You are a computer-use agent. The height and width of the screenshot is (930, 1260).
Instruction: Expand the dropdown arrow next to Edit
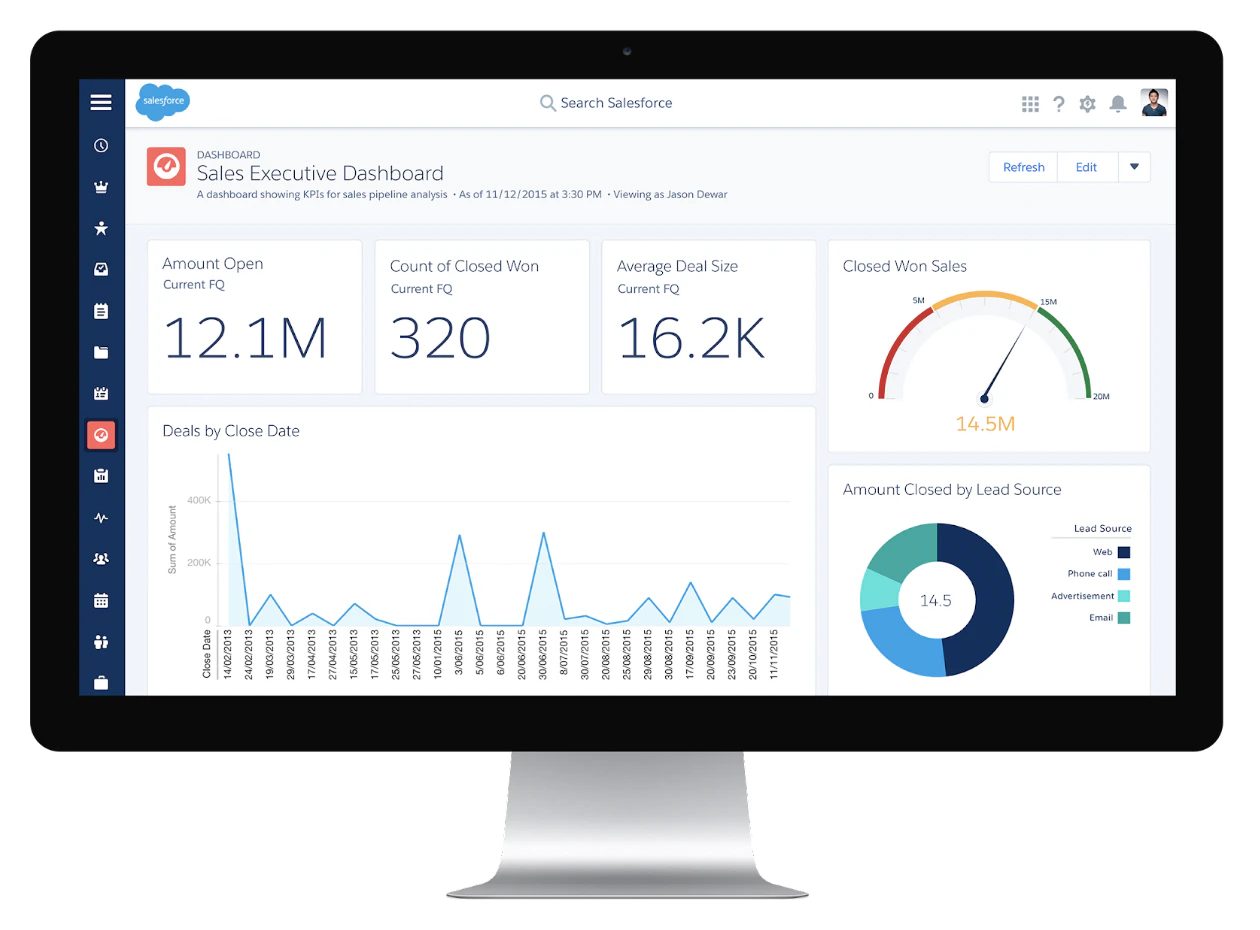pos(1134,167)
